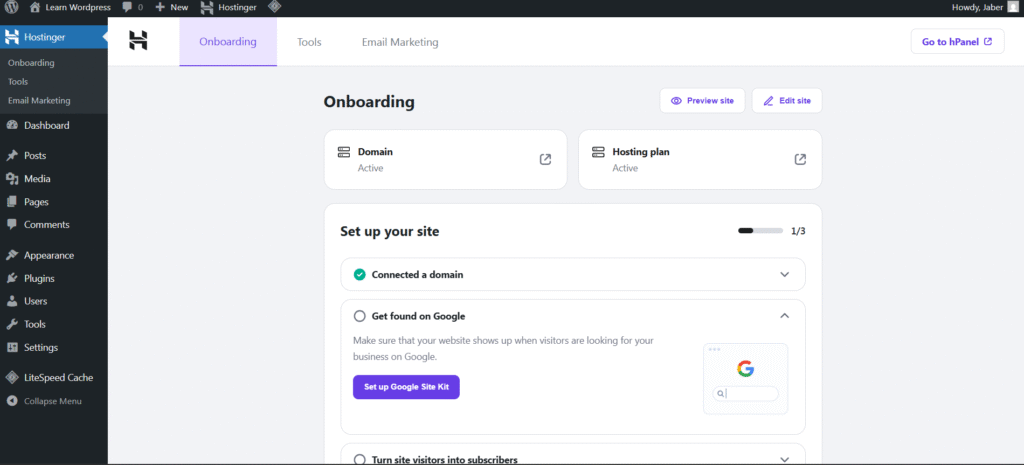Open Onboarding submenu item in sidebar

(x=31, y=63)
